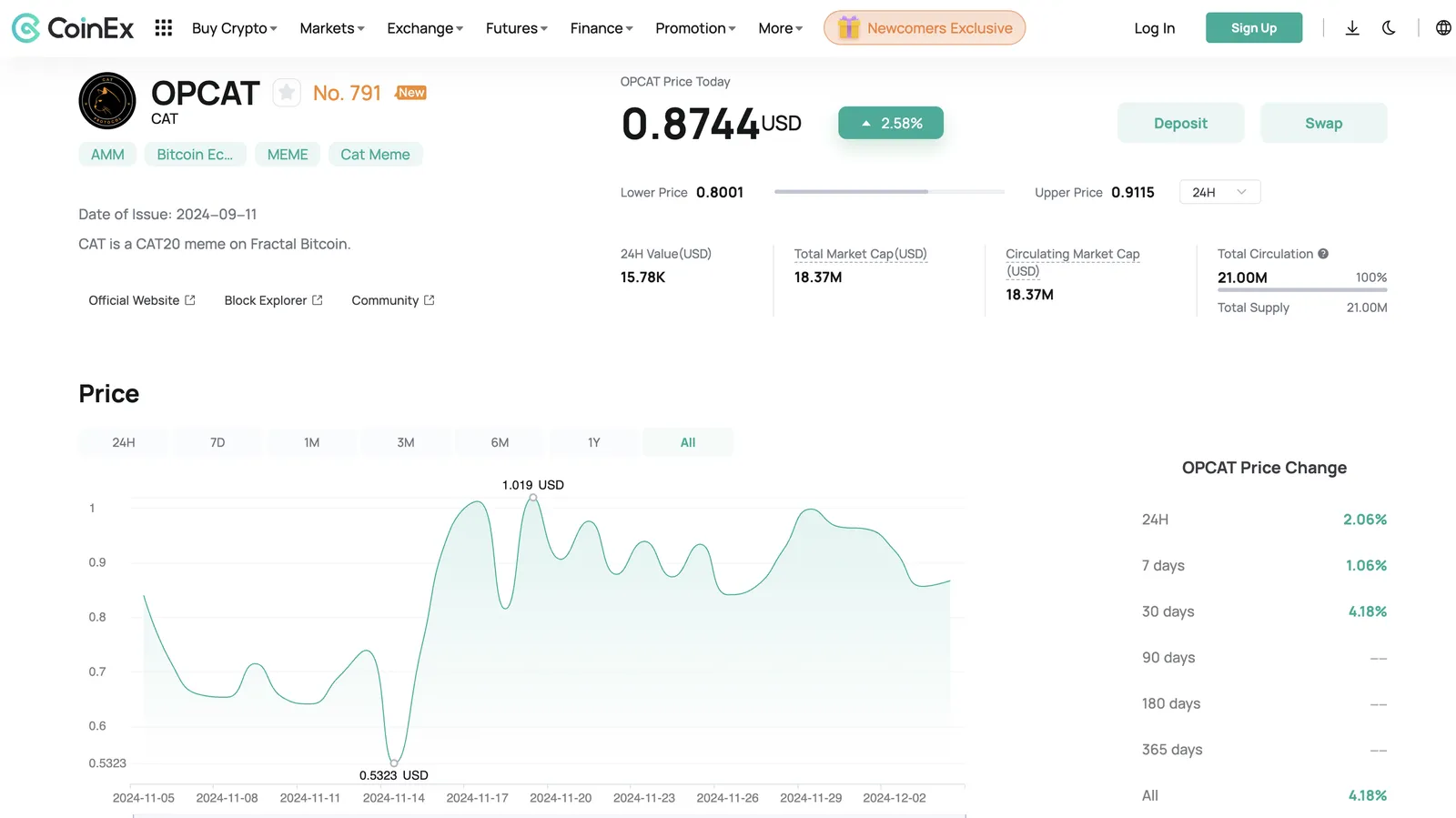Click the lower-upper price range bar
The image size is (1456, 818).
(889, 192)
